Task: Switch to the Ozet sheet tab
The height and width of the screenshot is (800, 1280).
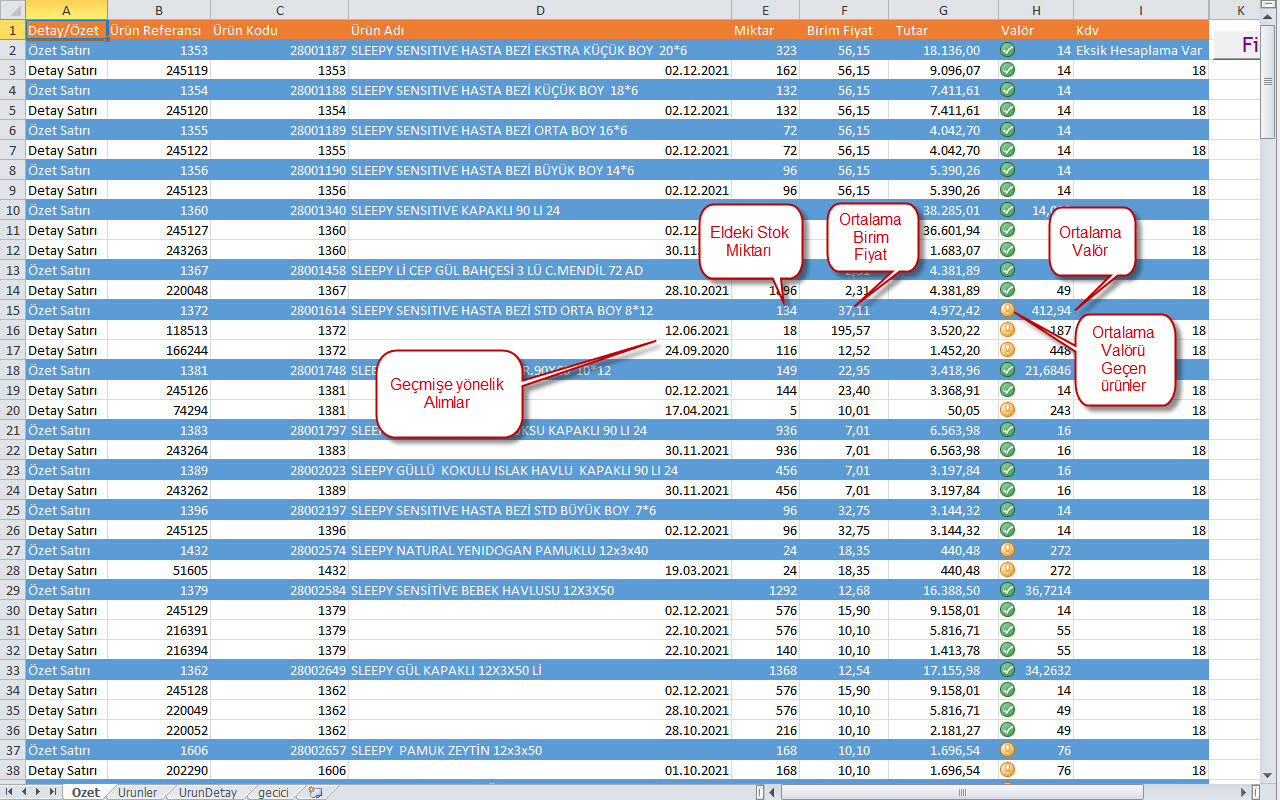Action: [86, 792]
